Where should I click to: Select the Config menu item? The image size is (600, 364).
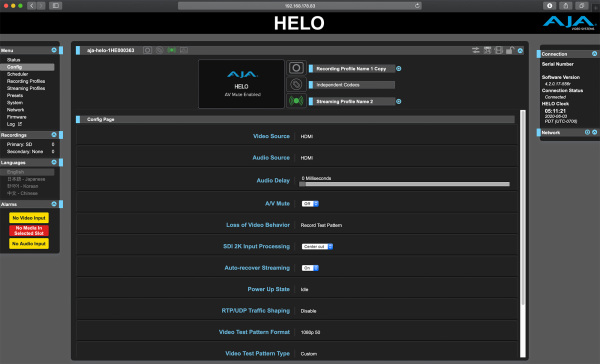pos(27,67)
